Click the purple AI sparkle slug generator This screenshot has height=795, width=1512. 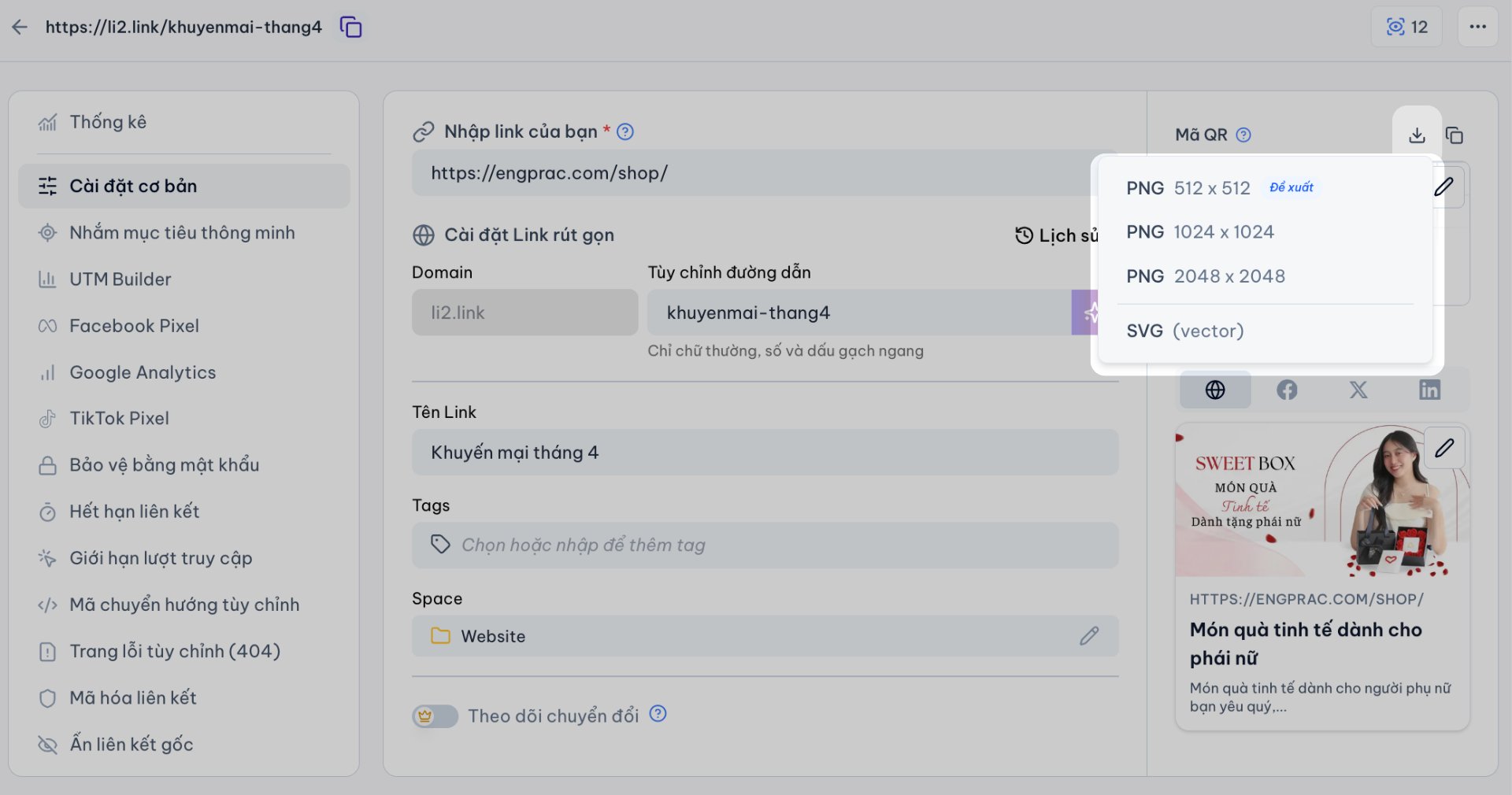point(1085,312)
